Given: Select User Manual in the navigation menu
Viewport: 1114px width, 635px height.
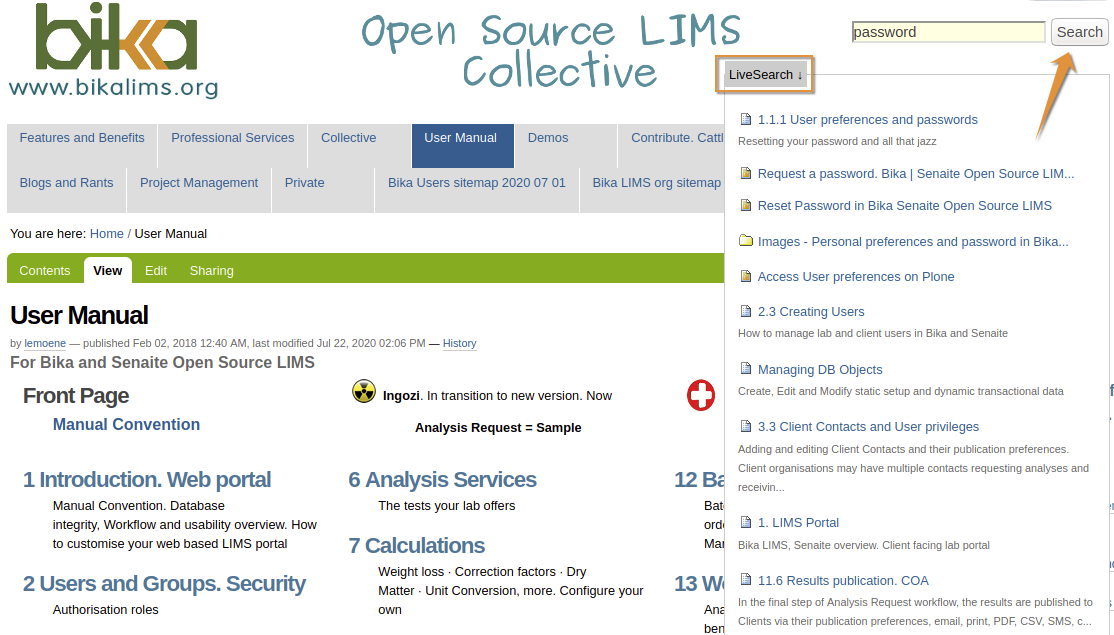Looking at the screenshot, I should pyautogui.click(x=462, y=138).
